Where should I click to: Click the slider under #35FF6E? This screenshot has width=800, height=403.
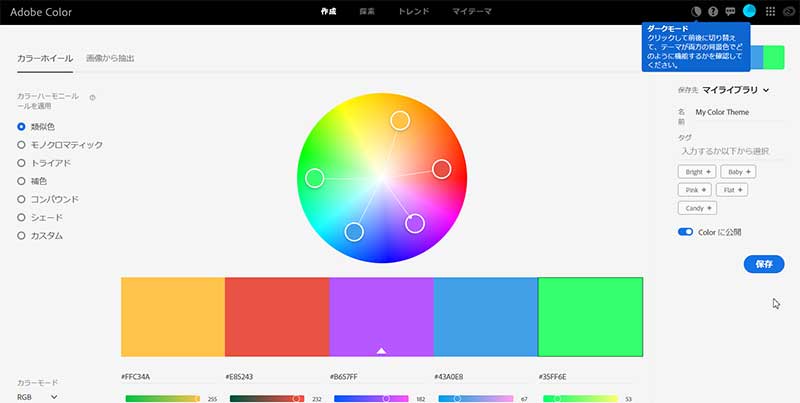[580, 398]
